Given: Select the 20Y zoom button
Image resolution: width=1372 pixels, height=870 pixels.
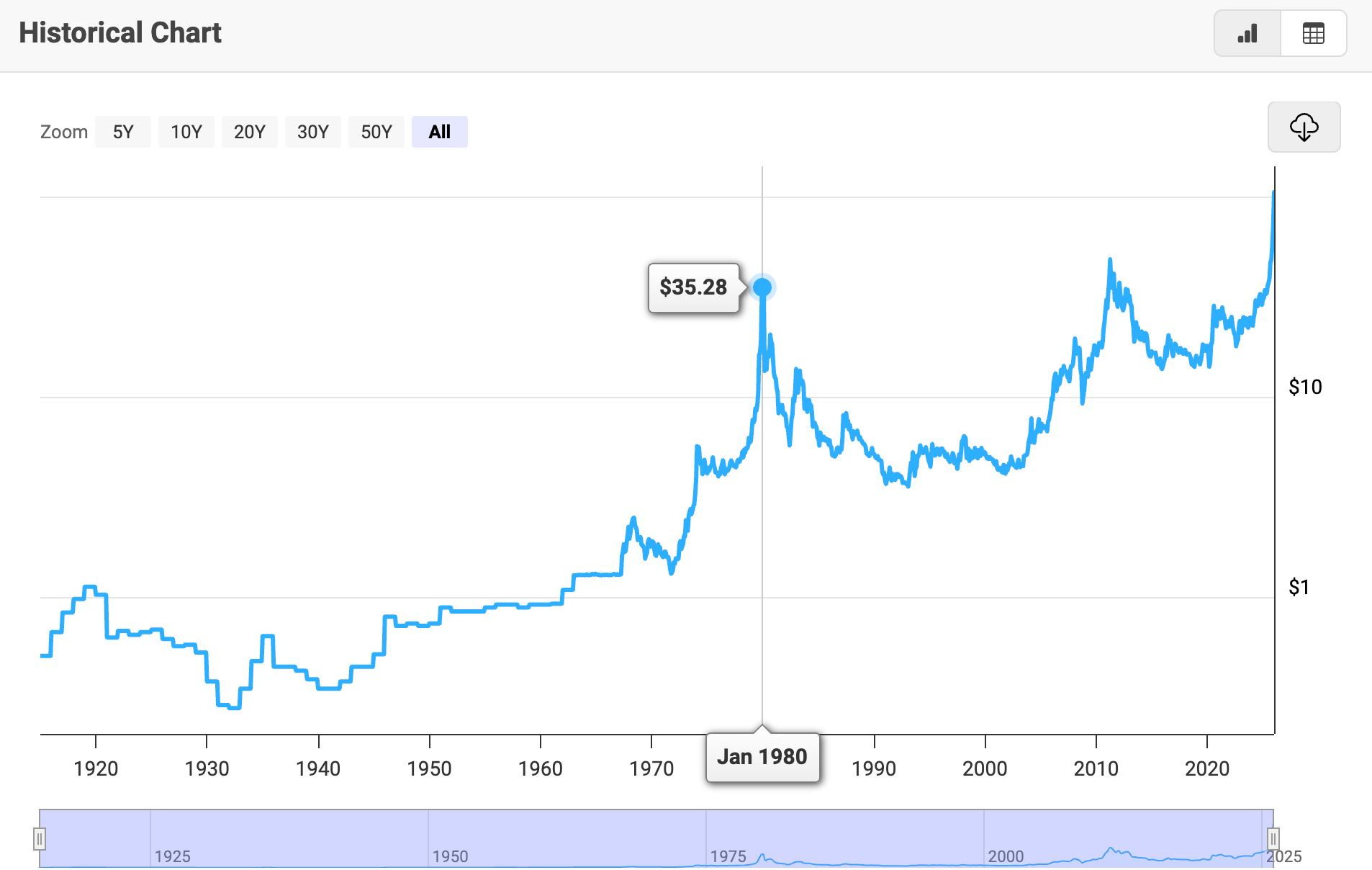Looking at the screenshot, I should (x=249, y=132).
